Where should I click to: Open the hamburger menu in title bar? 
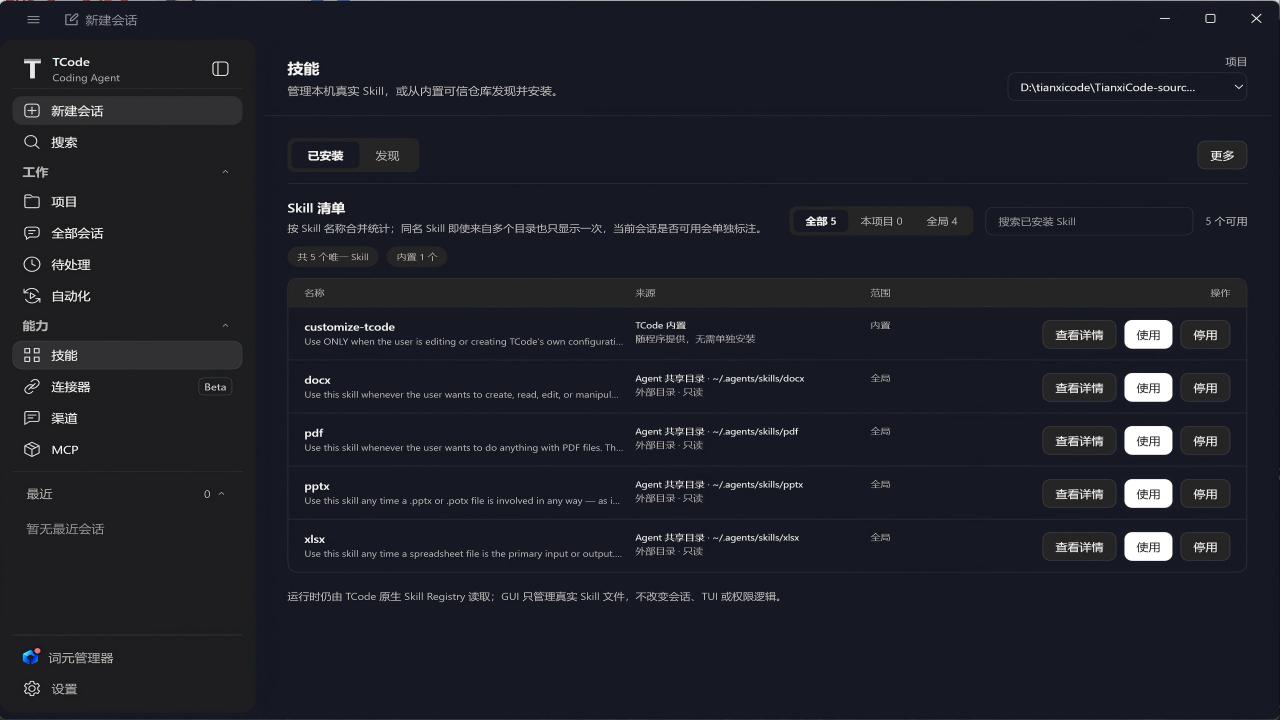(33, 19)
